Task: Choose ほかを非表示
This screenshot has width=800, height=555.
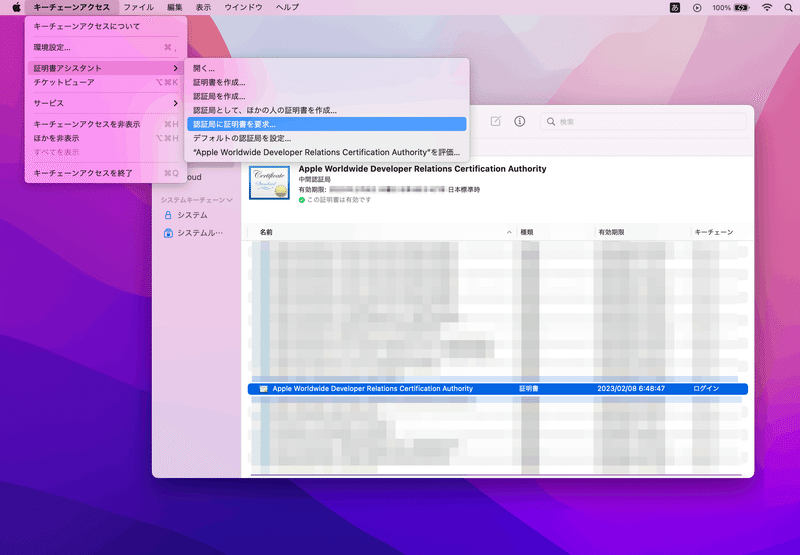Action: coord(106,138)
